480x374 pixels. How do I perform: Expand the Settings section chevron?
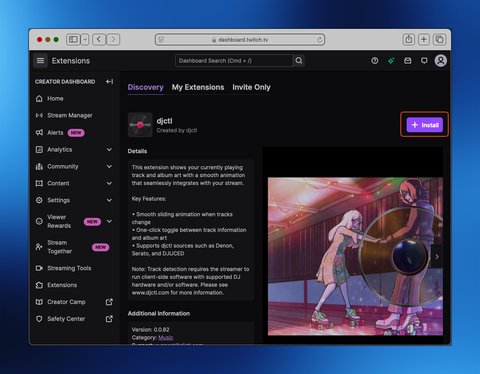coord(109,200)
